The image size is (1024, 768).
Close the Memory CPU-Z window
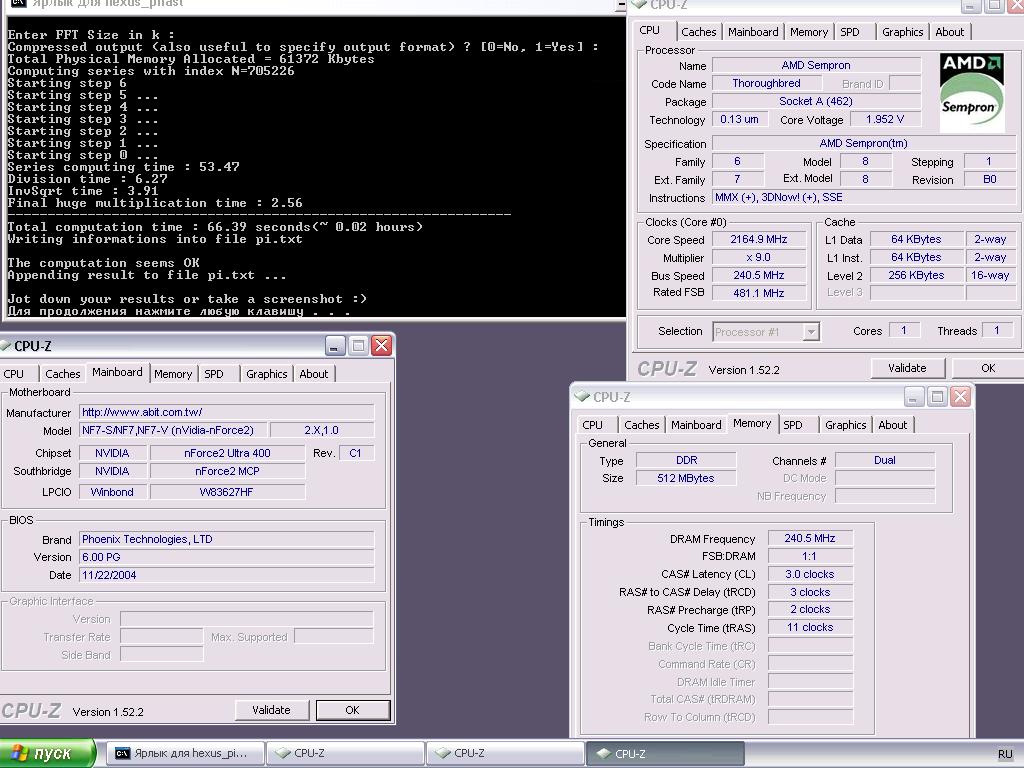click(960, 396)
